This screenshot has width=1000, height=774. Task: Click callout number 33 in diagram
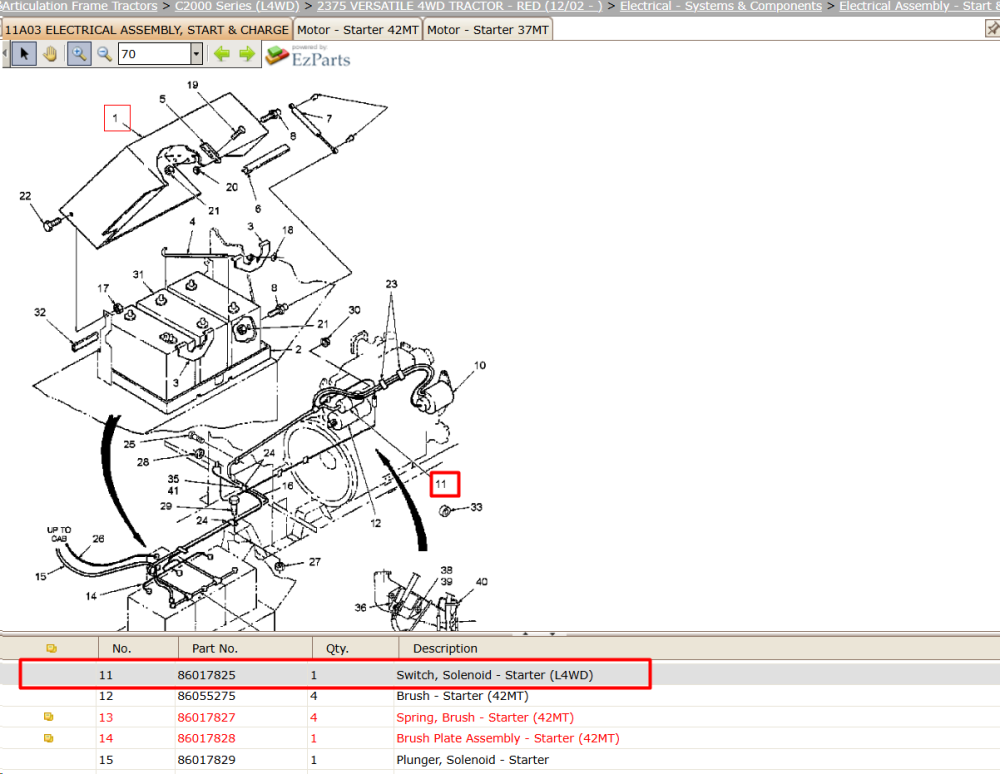coord(476,507)
